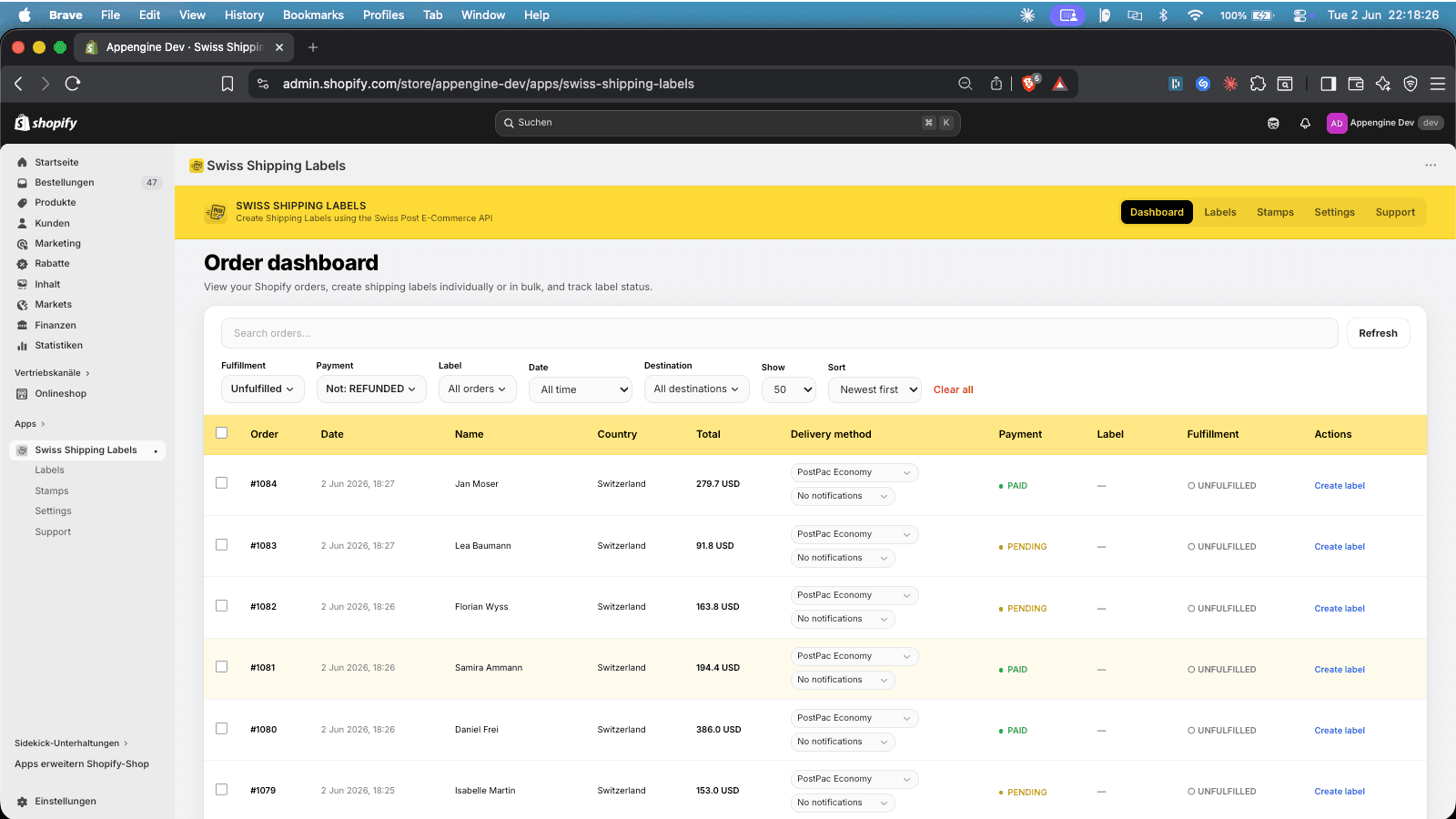1456x819 pixels.
Task: Open the Fulfillment filter dropdown
Action: [x=263, y=389]
